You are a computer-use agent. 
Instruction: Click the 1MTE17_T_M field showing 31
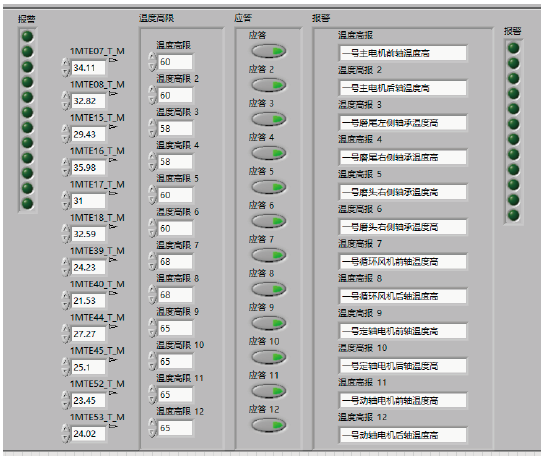point(88,201)
